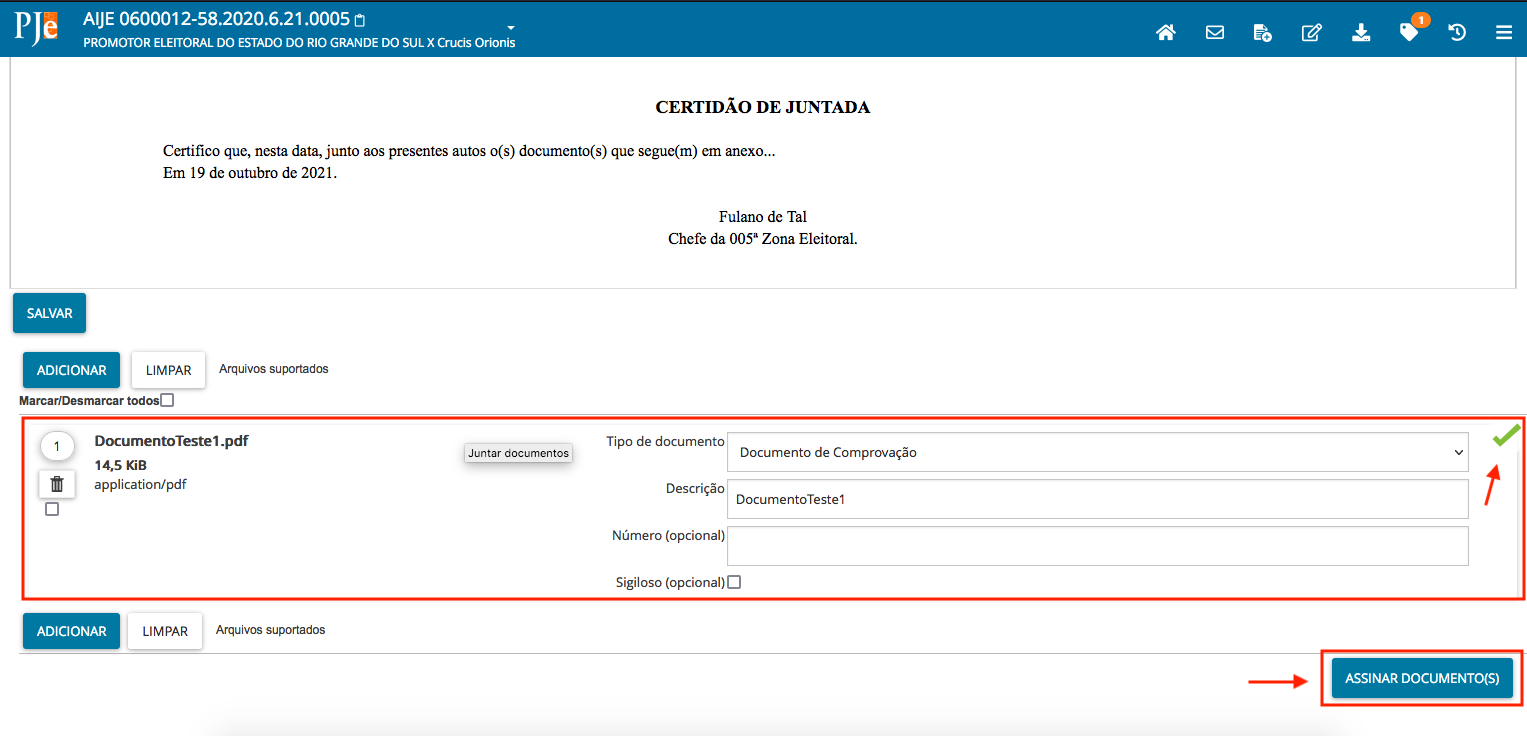Open the tags icon with badge 1
The width and height of the screenshot is (1527, 736).
1410,31
